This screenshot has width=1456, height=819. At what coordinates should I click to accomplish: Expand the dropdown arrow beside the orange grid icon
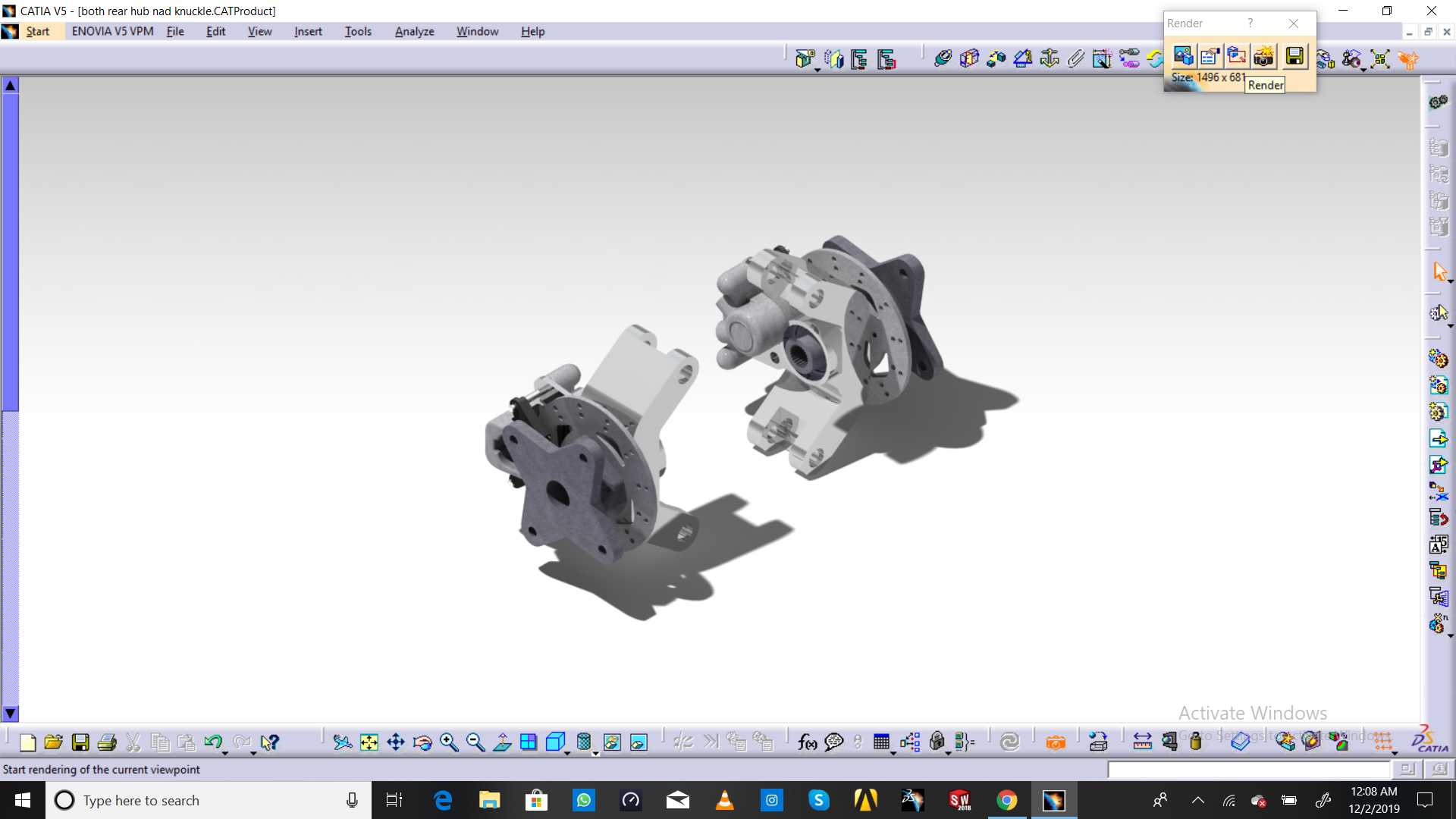click(1394, 753)
